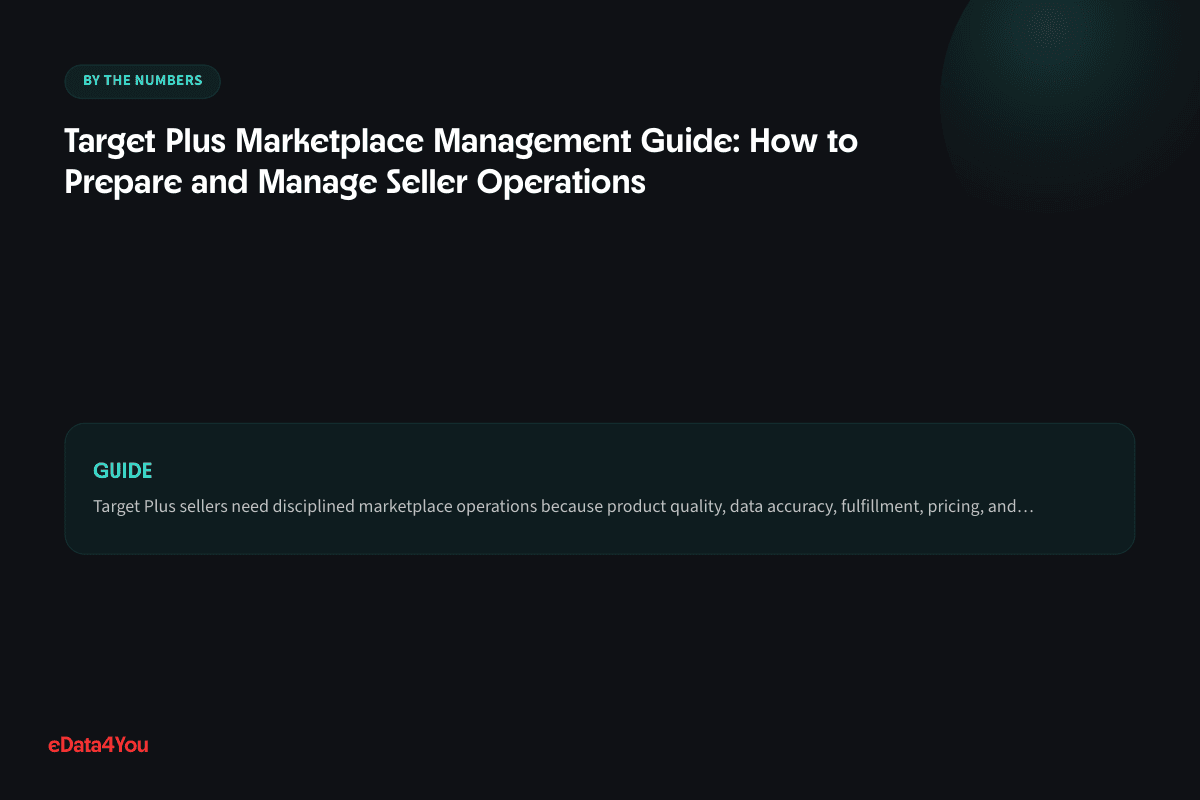Click the BY THE NUMBERS badge
This screenshot has height=800, width=1200.
142,81
